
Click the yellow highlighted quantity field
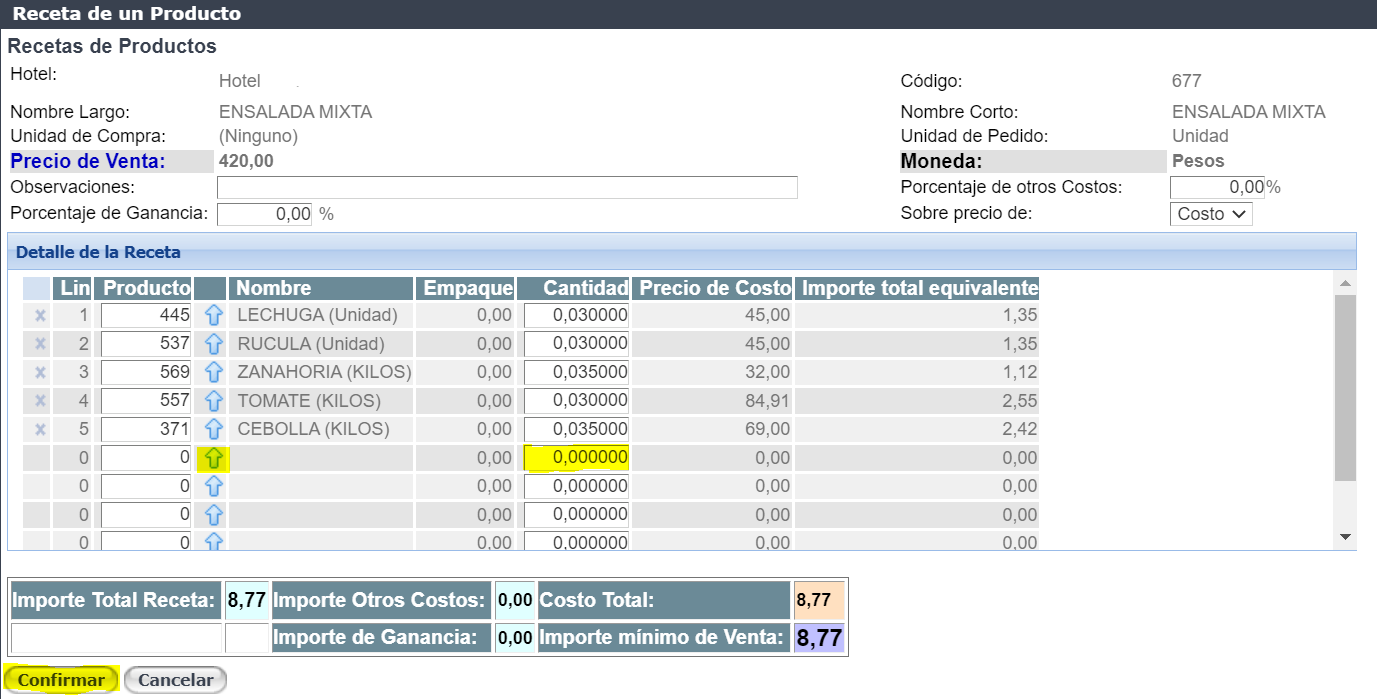pos(576,458)
